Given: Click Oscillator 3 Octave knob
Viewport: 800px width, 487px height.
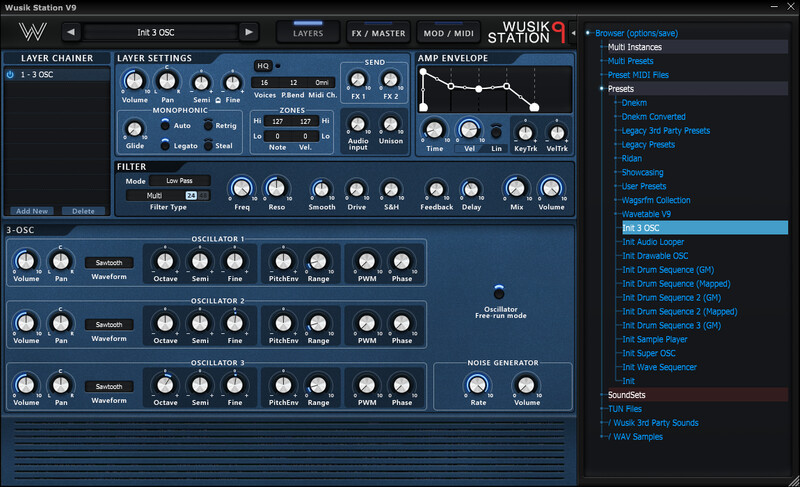Looking at the screenshot, I should click(165, 385).
